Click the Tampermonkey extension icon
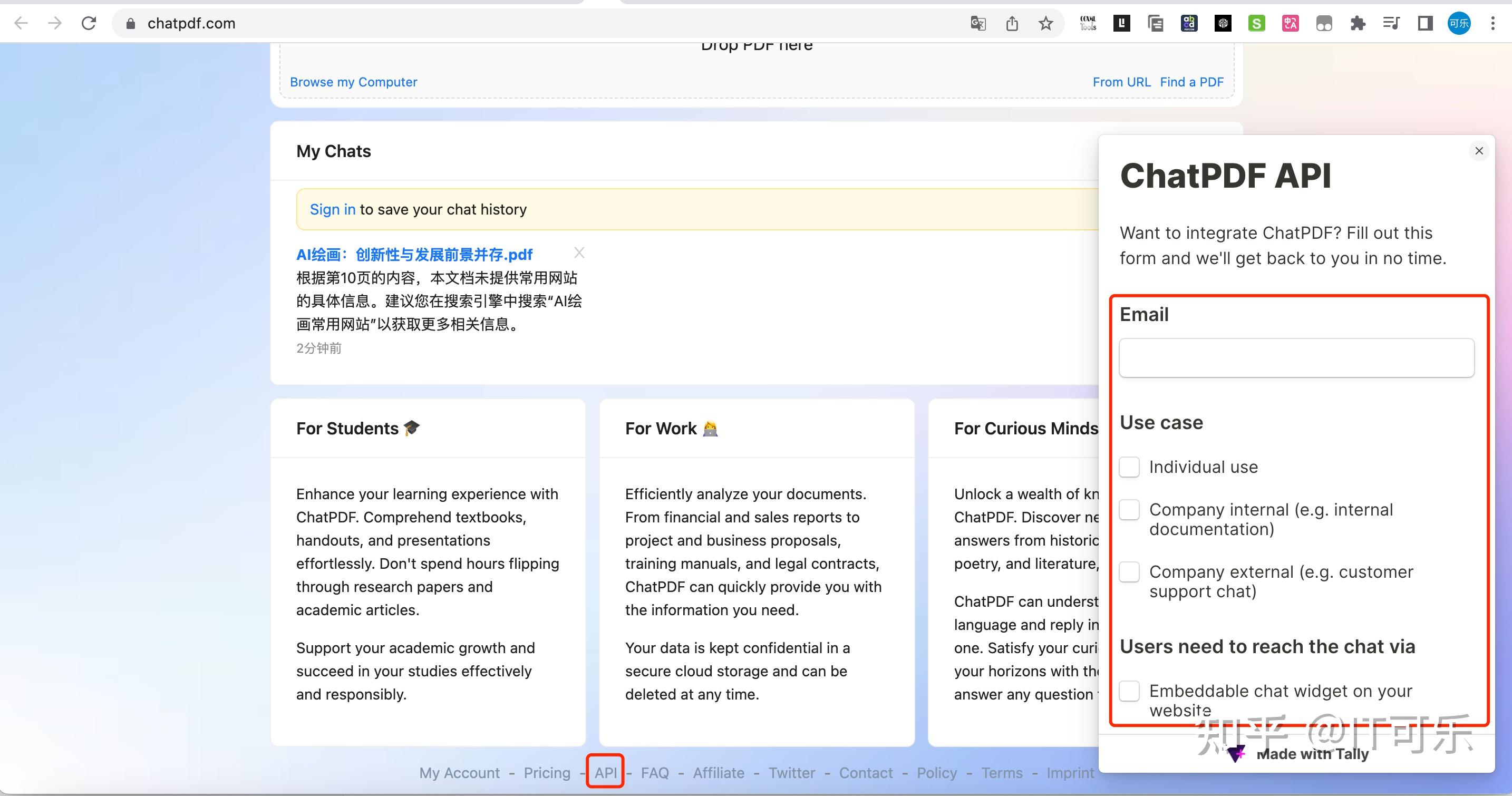 (x=1324, y=24)
